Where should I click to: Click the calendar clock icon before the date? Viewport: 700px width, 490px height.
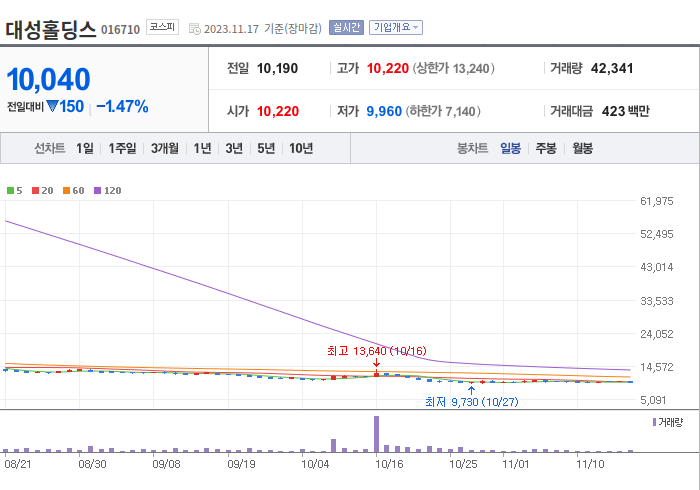coord(195,29)
